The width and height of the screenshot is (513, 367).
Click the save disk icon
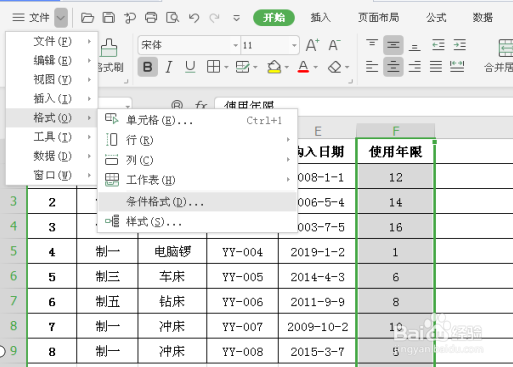tap(108, 17)
